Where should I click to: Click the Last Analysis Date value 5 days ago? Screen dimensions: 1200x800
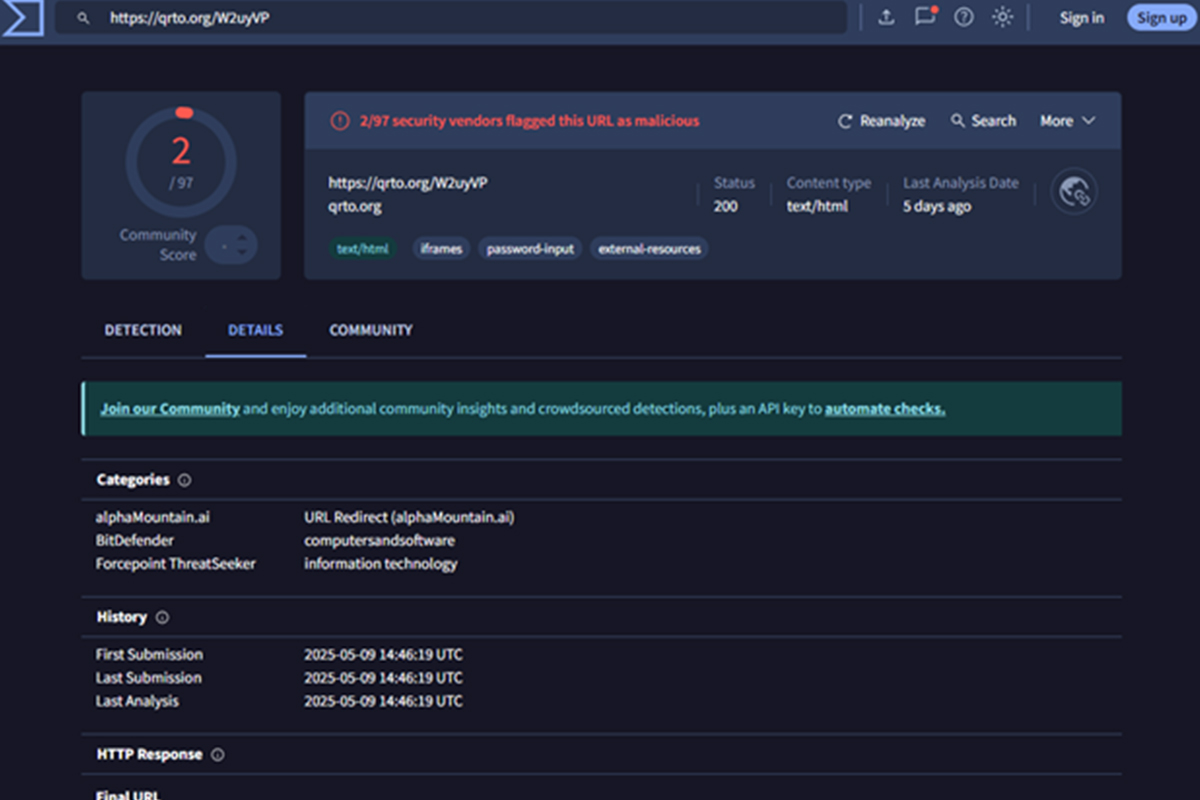tap(937, 207)
